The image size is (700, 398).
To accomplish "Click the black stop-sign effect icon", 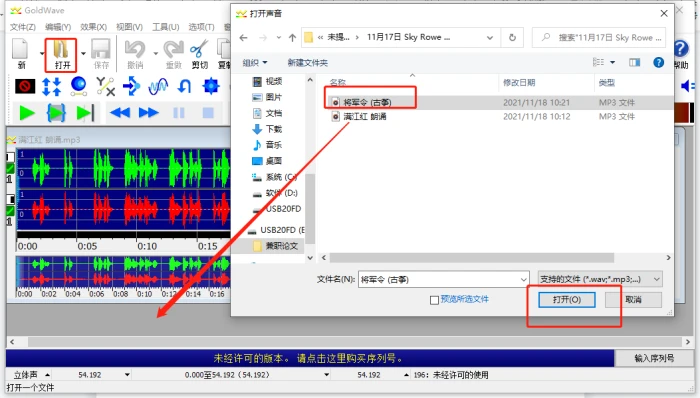I will click(x=25, y=86).
